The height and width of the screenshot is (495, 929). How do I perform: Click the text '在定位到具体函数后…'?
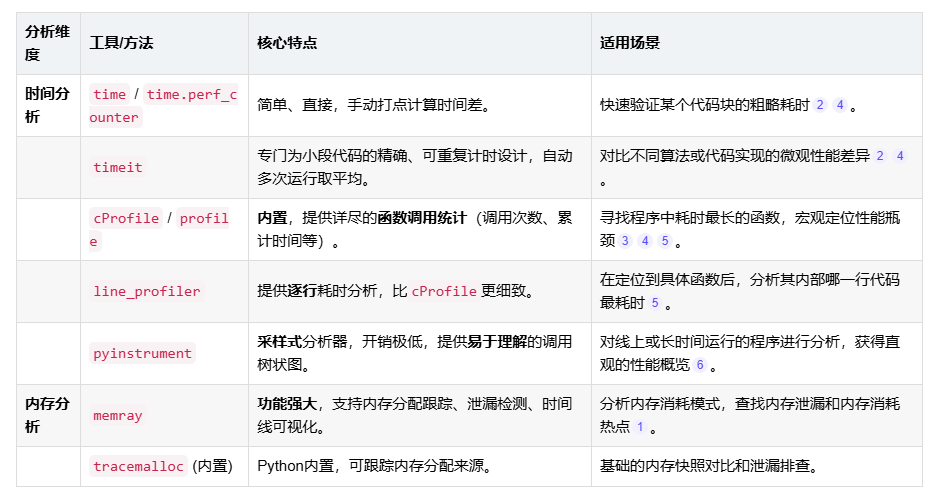point(749,291)
